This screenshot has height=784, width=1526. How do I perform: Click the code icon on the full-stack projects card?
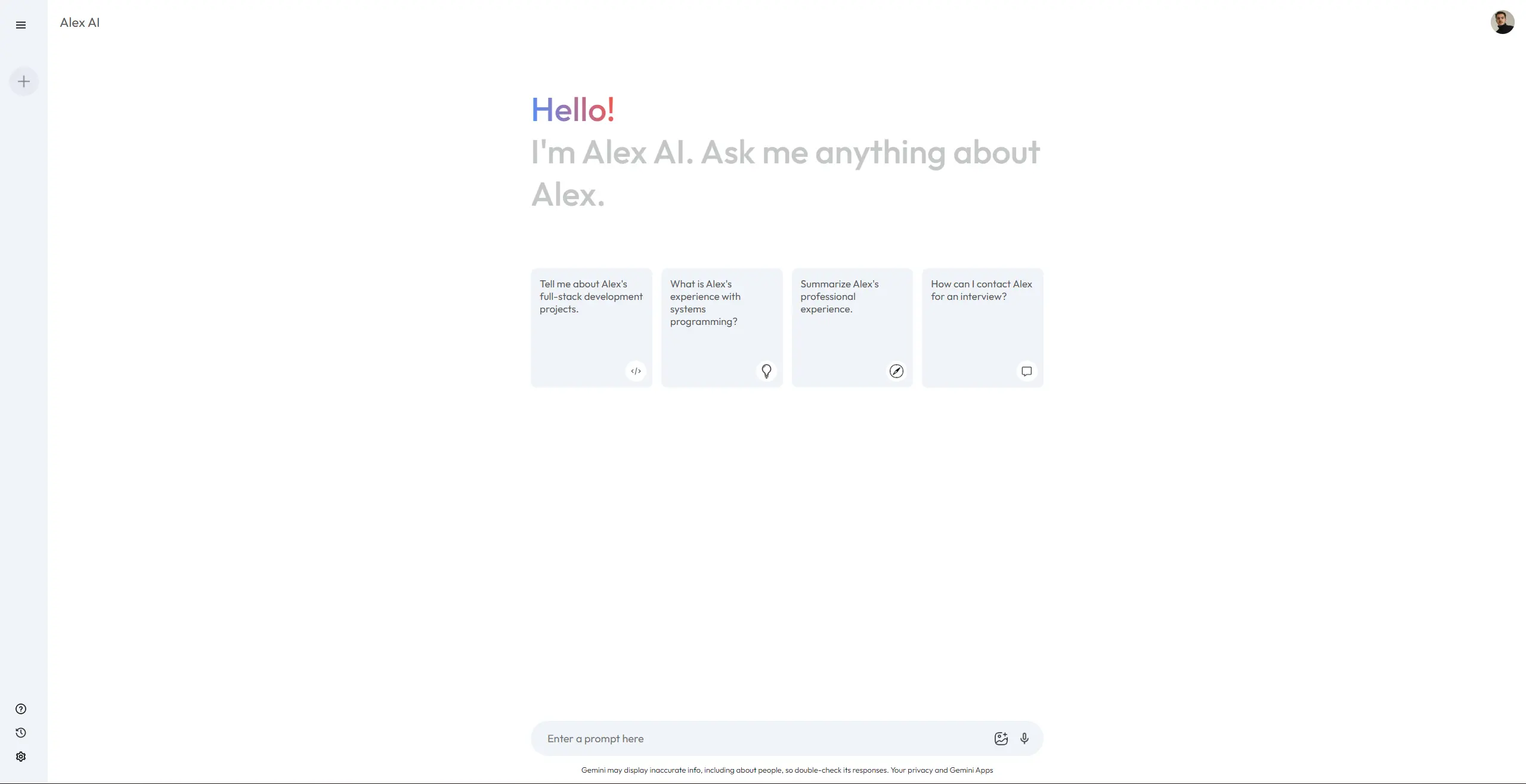tap(636, 371)
